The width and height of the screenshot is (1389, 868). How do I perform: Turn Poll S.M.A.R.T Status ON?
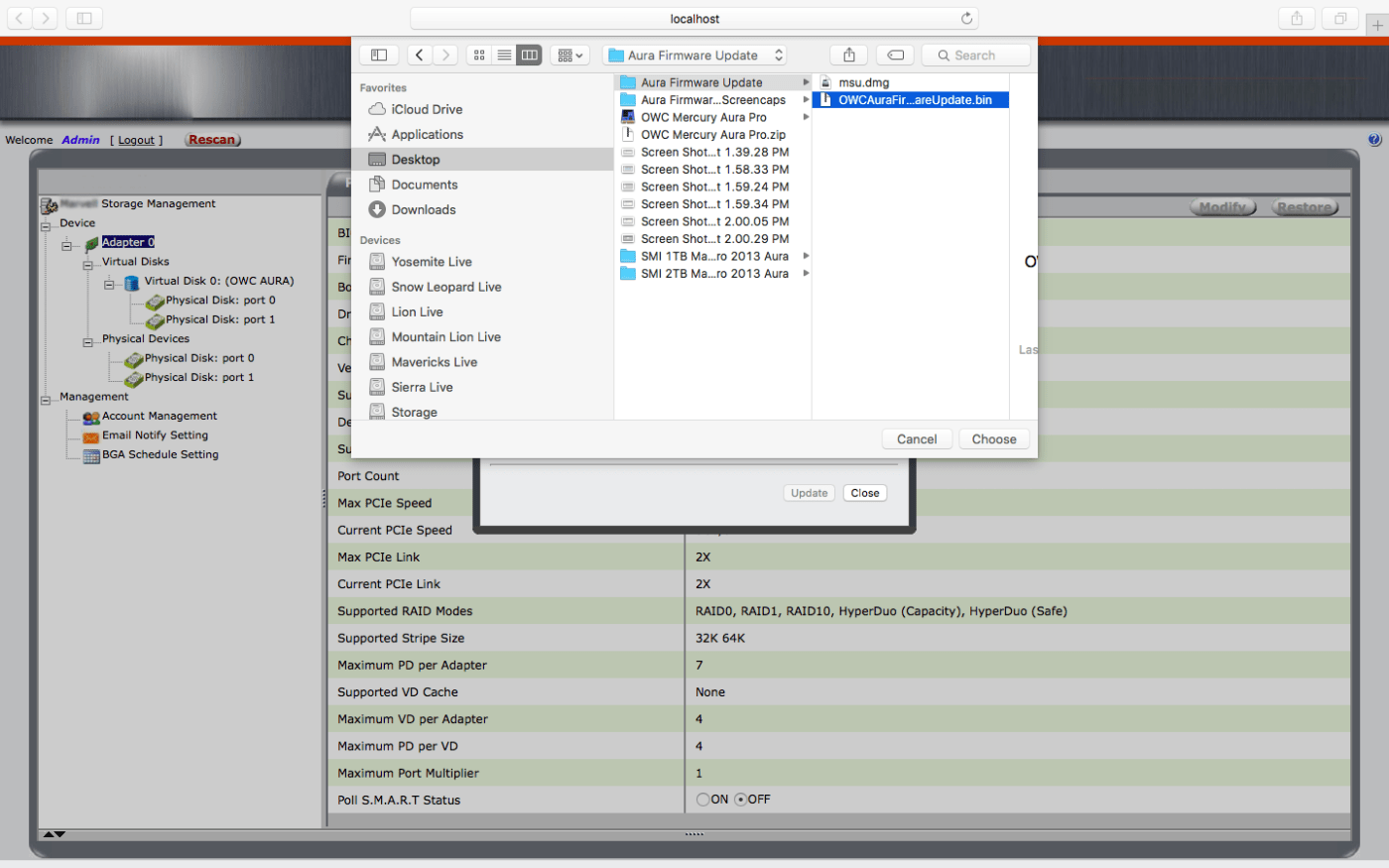coord(702,800)
